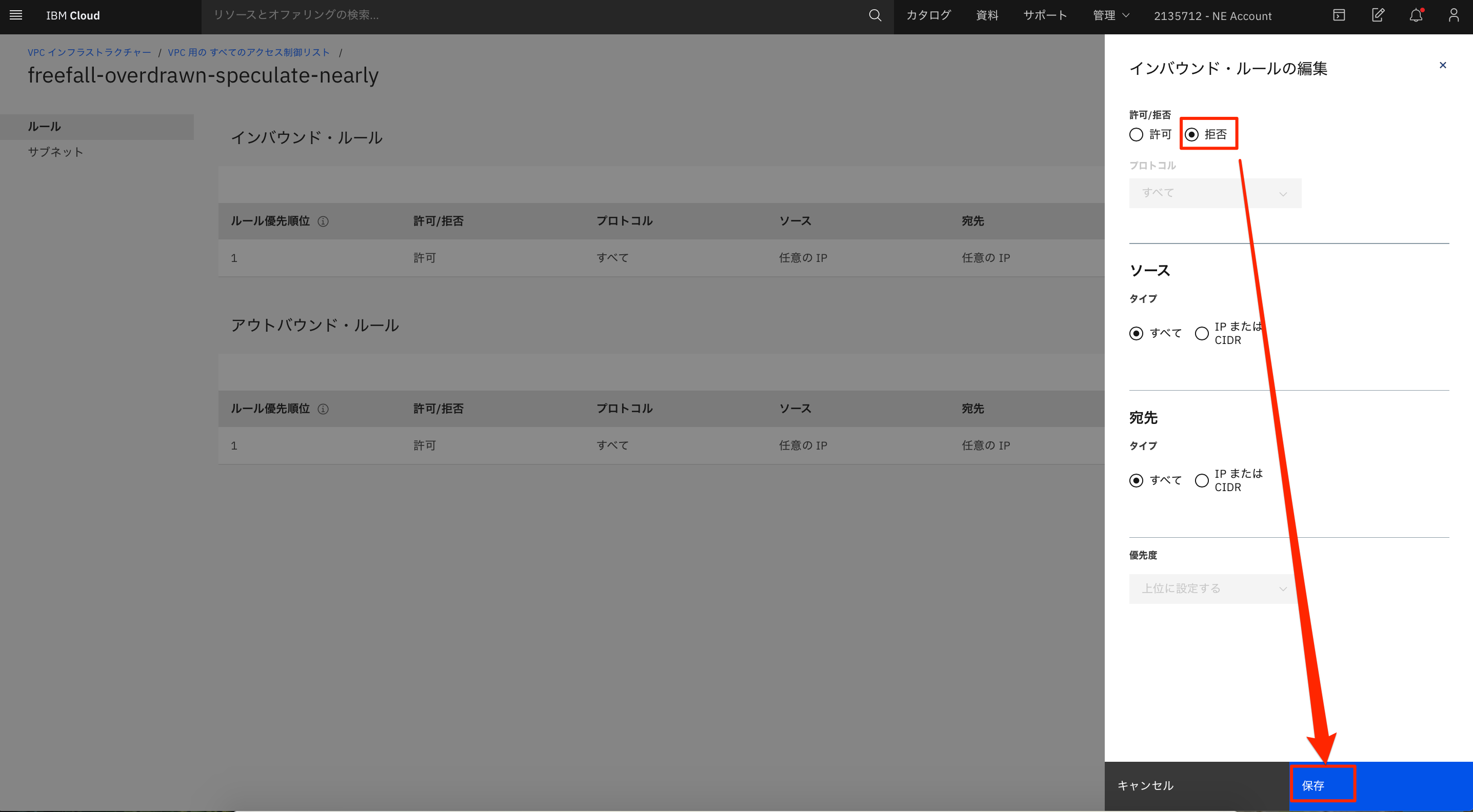Choose IP または CIDR for destination
Image resolution: width=1473 pixels, height=812 pixels.
pyautogui.click(x=1201, y=480)
